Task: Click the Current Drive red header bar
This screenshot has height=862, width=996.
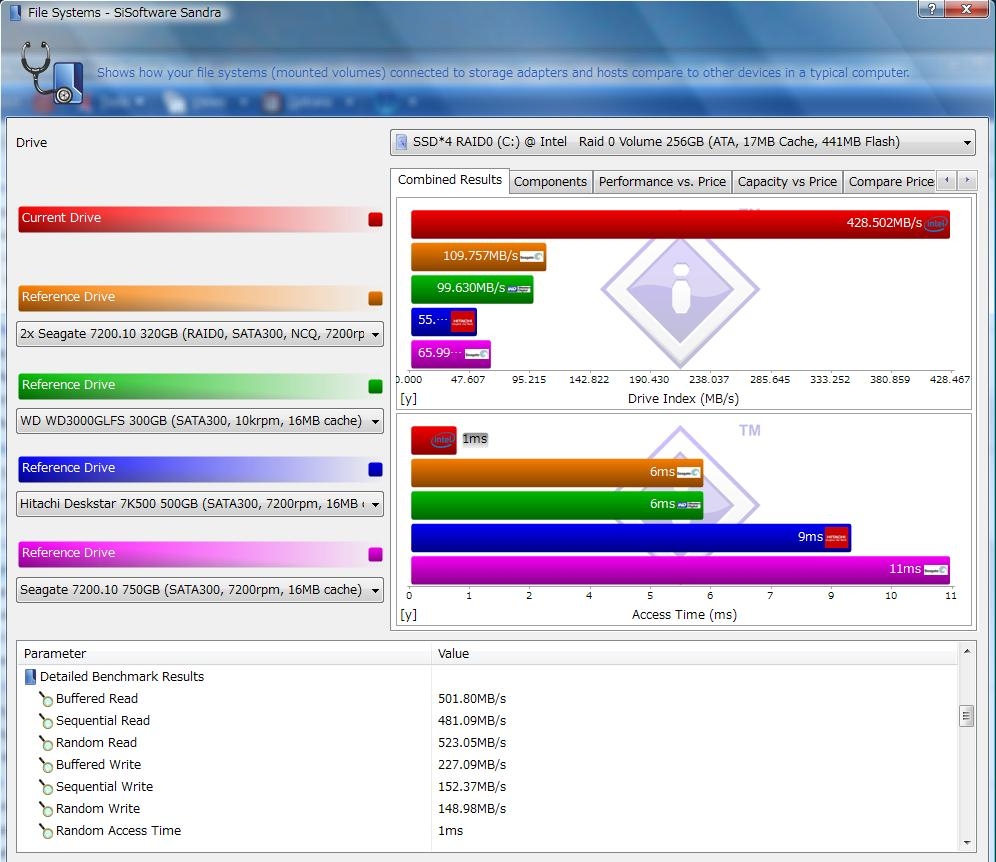Action: point(200,219)
